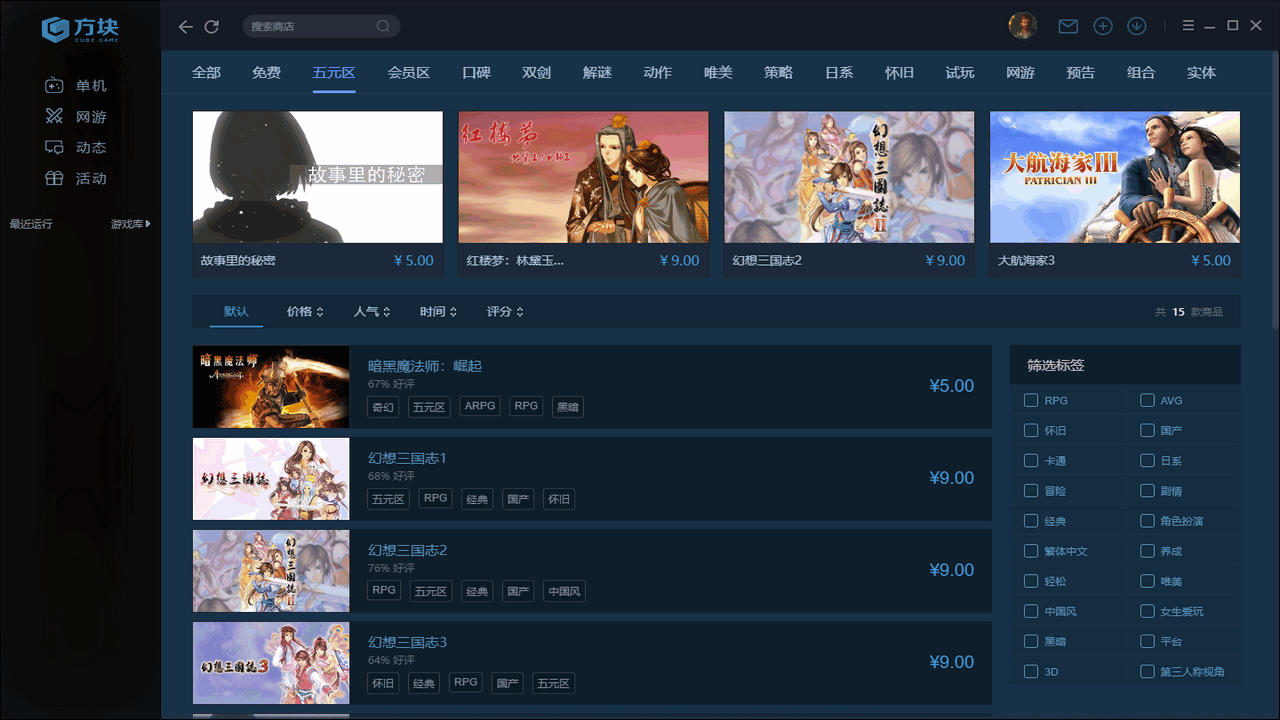Open the user avatar profile
Image resolution: width=1280 pixels, height=720 pixels.
(1023, 25)
